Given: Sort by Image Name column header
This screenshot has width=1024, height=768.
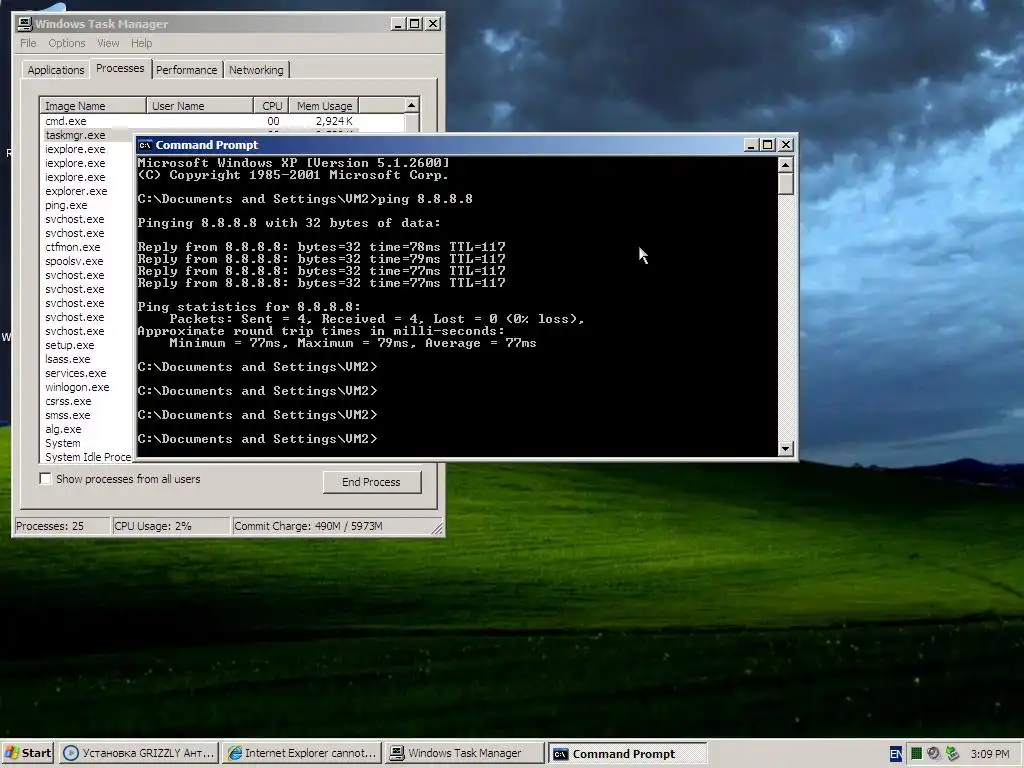Looking at the screenshot, I should (x=93, y=106).
